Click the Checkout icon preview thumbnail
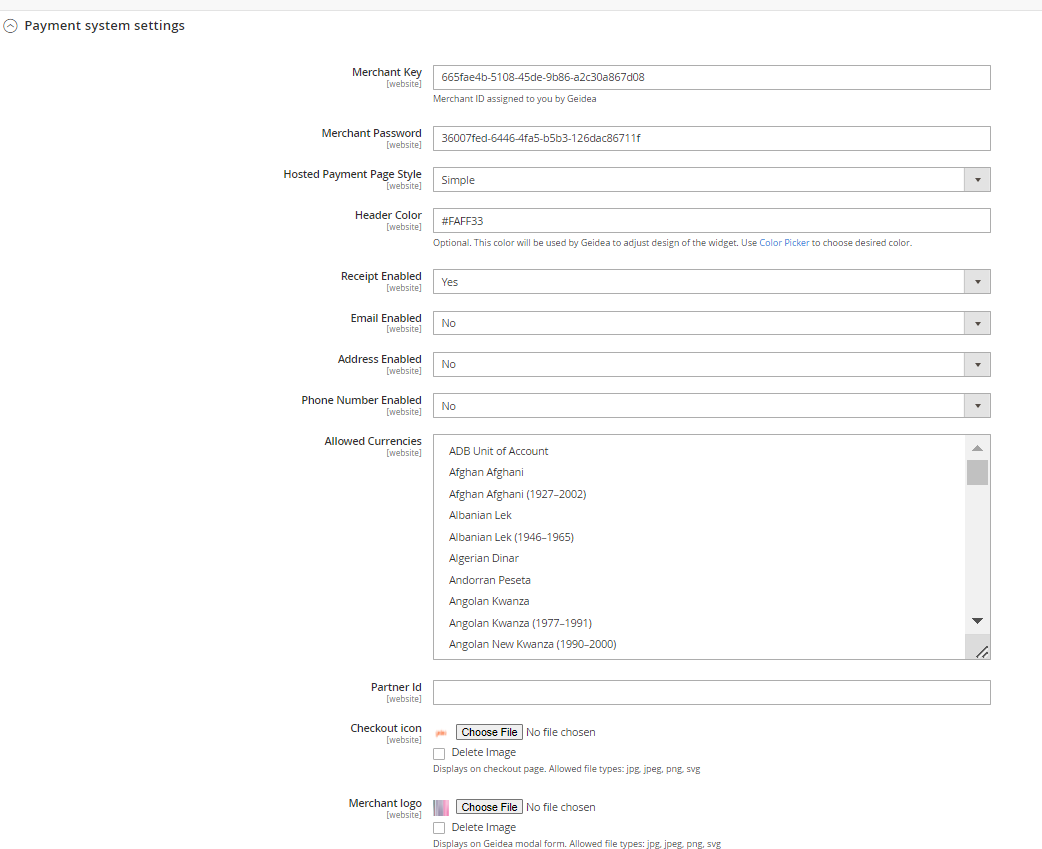The image size is (1042, 849). 441,733
